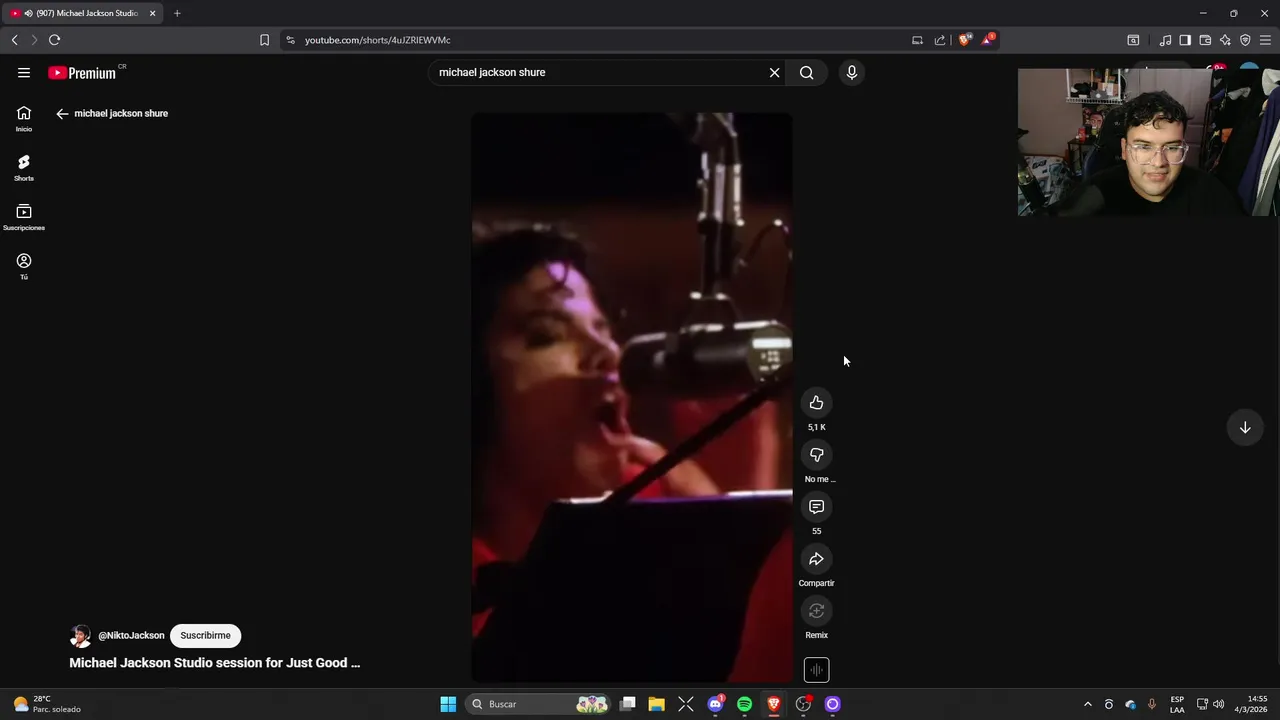Open the Leo AI sparkle icon
This screenshot has height=720, width=1280.
coord(1225,40)
